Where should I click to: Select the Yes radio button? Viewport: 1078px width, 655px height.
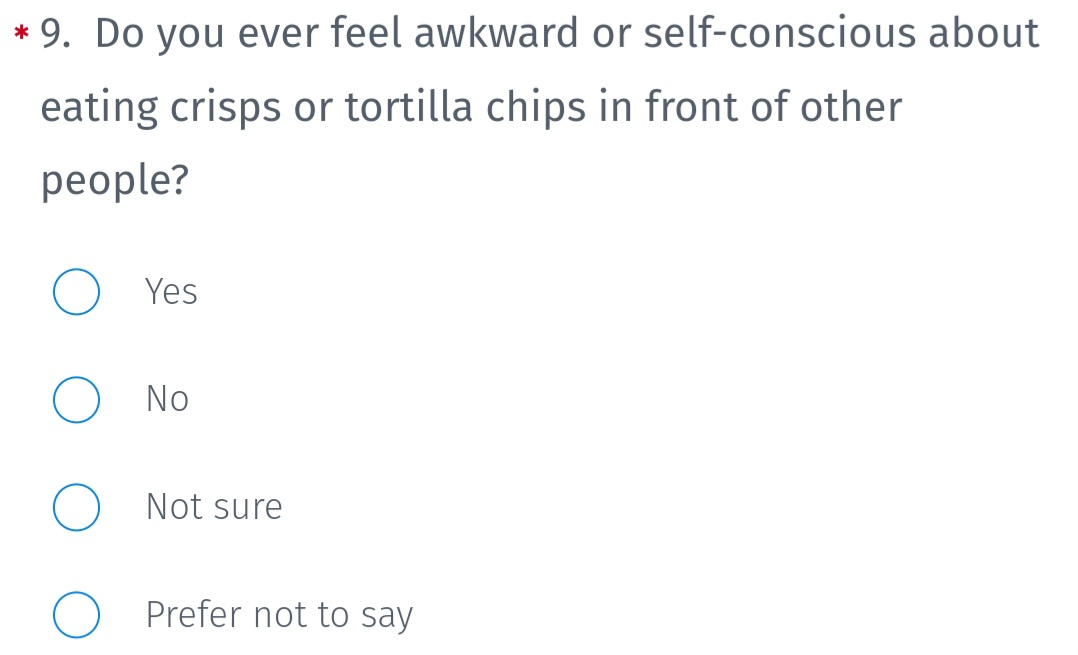point(76,292)
